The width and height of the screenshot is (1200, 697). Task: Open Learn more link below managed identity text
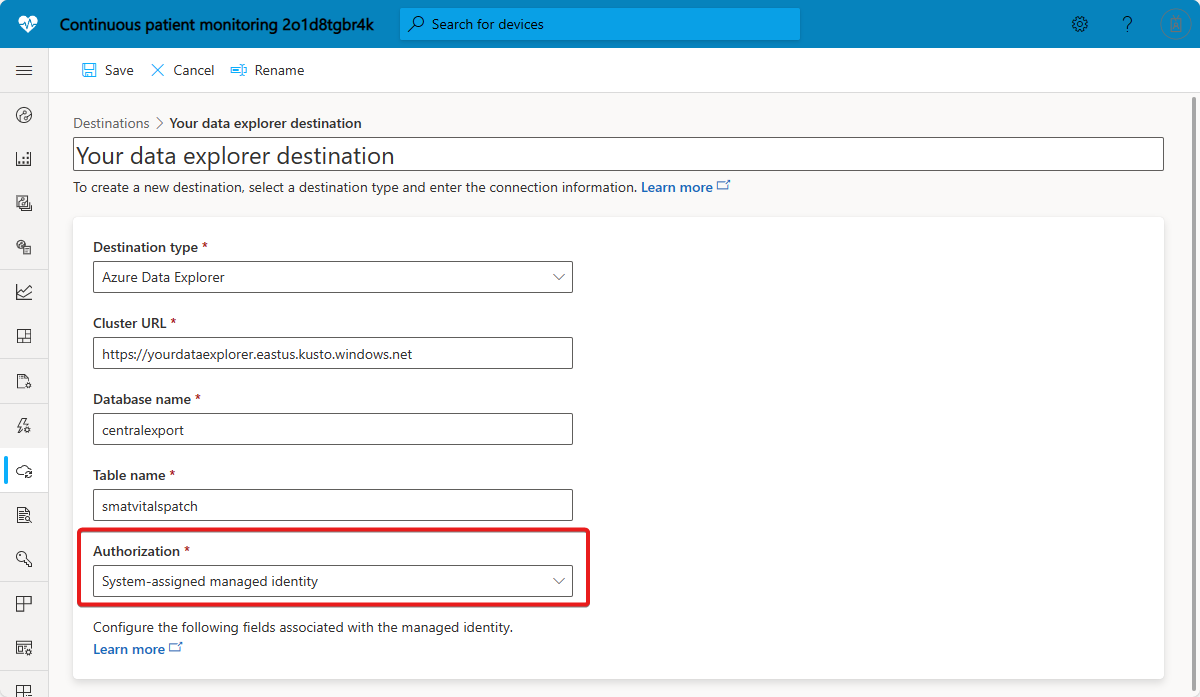click(x=129, y=649)
